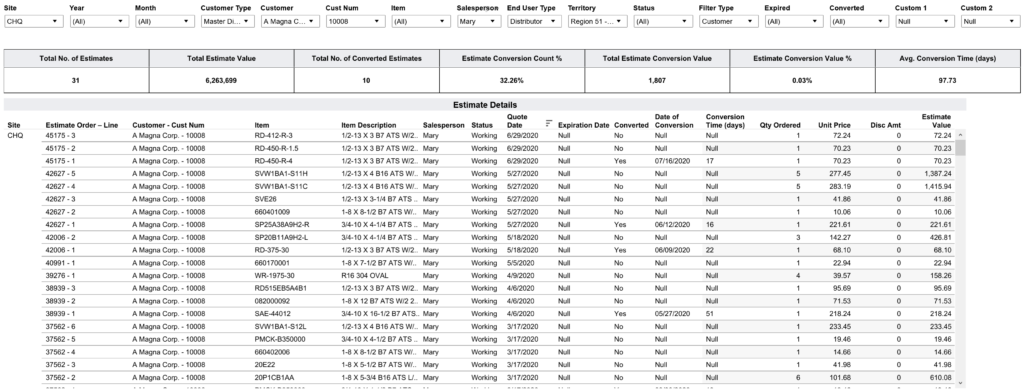The image size is (1024, 392).
Task: Click the Total Estimate Conversion Value 1,807
Action: pos(657,80)
